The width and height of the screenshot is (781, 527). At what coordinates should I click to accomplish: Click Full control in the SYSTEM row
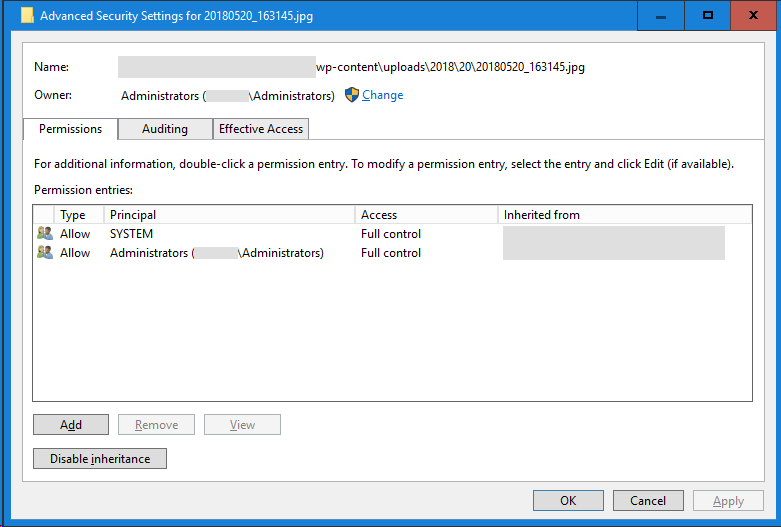pyautogui.click(x=391, y=234)
